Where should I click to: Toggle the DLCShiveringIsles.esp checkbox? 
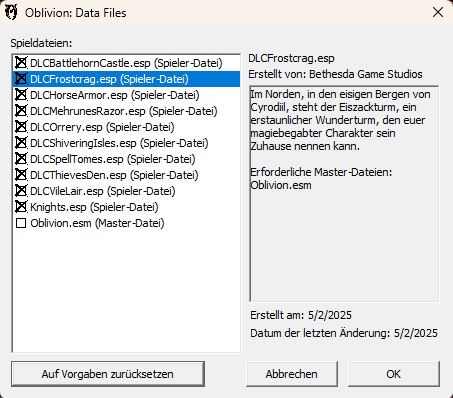tap(21, 143)
